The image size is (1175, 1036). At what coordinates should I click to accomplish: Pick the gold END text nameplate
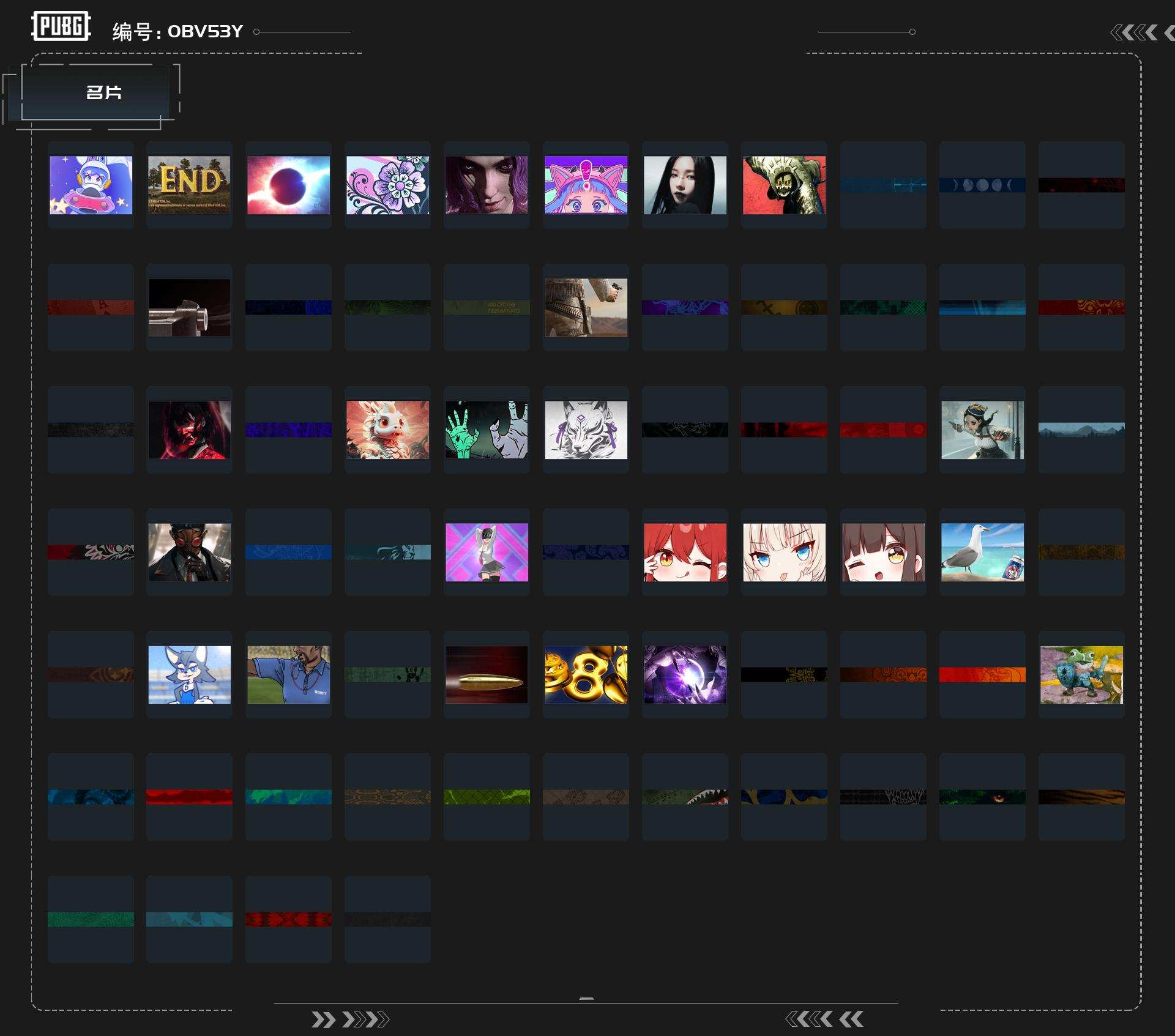click(190, 185)
